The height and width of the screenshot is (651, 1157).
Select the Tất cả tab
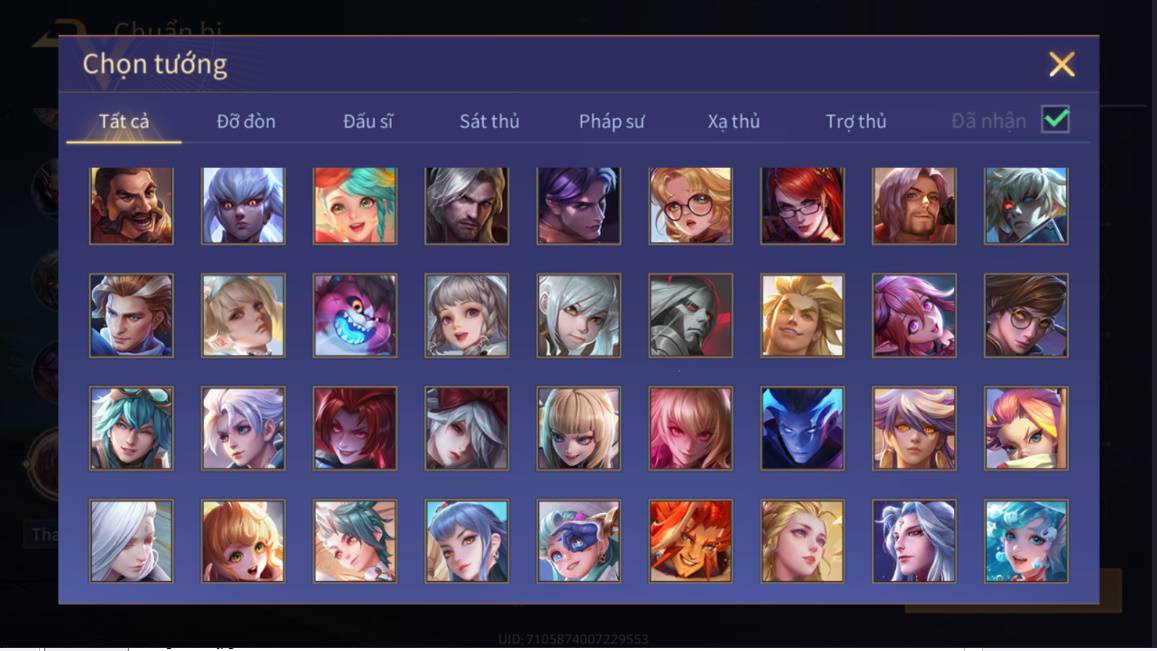[x=124, y=121]
